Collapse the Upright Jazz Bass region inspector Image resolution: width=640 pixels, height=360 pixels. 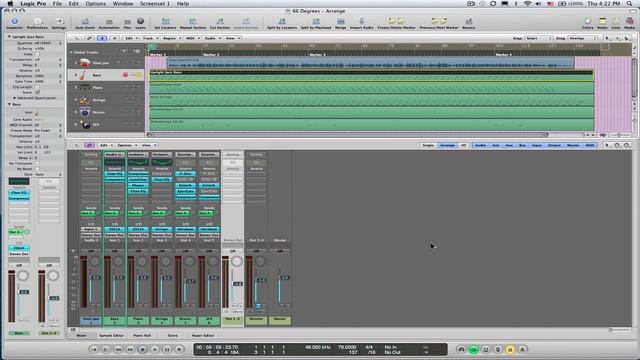tap(9, 37)
